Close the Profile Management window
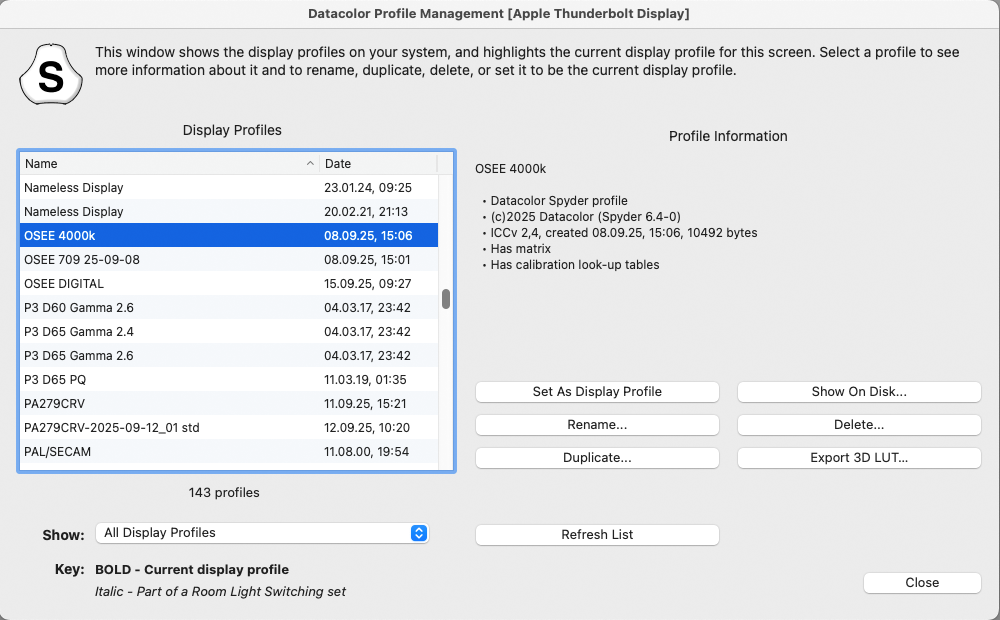 921,583
